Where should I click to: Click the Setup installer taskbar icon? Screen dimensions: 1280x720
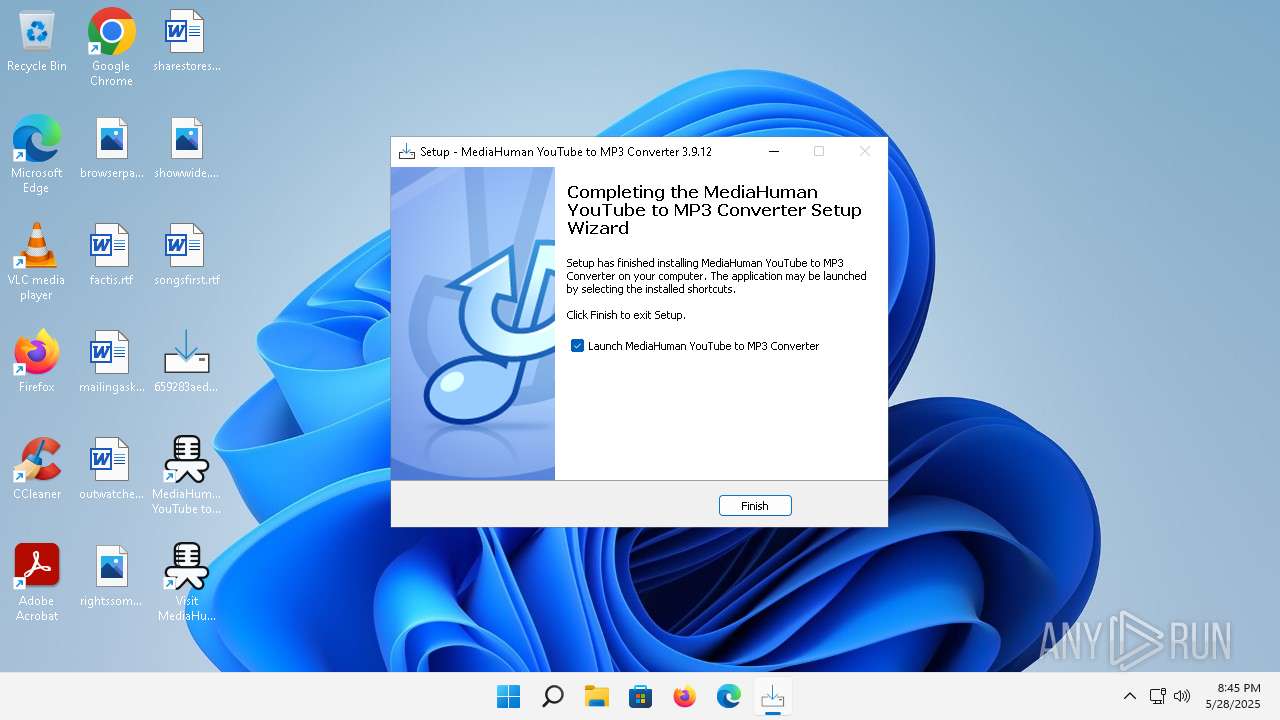point(772,696)
